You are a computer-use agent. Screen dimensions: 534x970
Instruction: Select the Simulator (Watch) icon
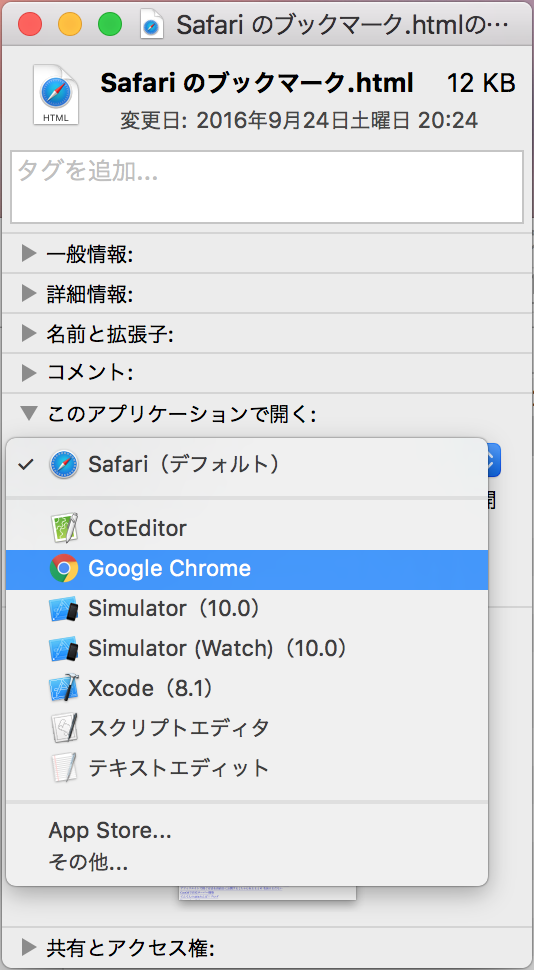click(x=64, y=649)
